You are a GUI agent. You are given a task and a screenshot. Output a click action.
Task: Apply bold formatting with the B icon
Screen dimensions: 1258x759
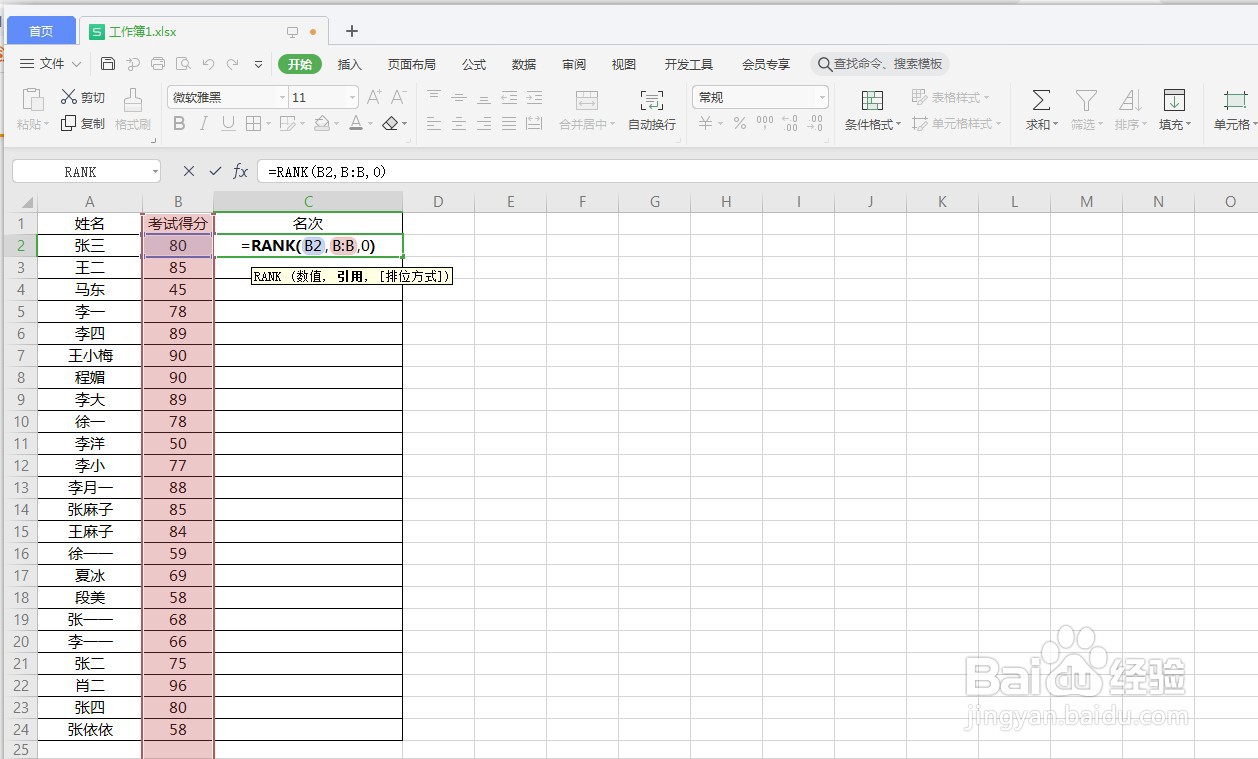[179, 123]
